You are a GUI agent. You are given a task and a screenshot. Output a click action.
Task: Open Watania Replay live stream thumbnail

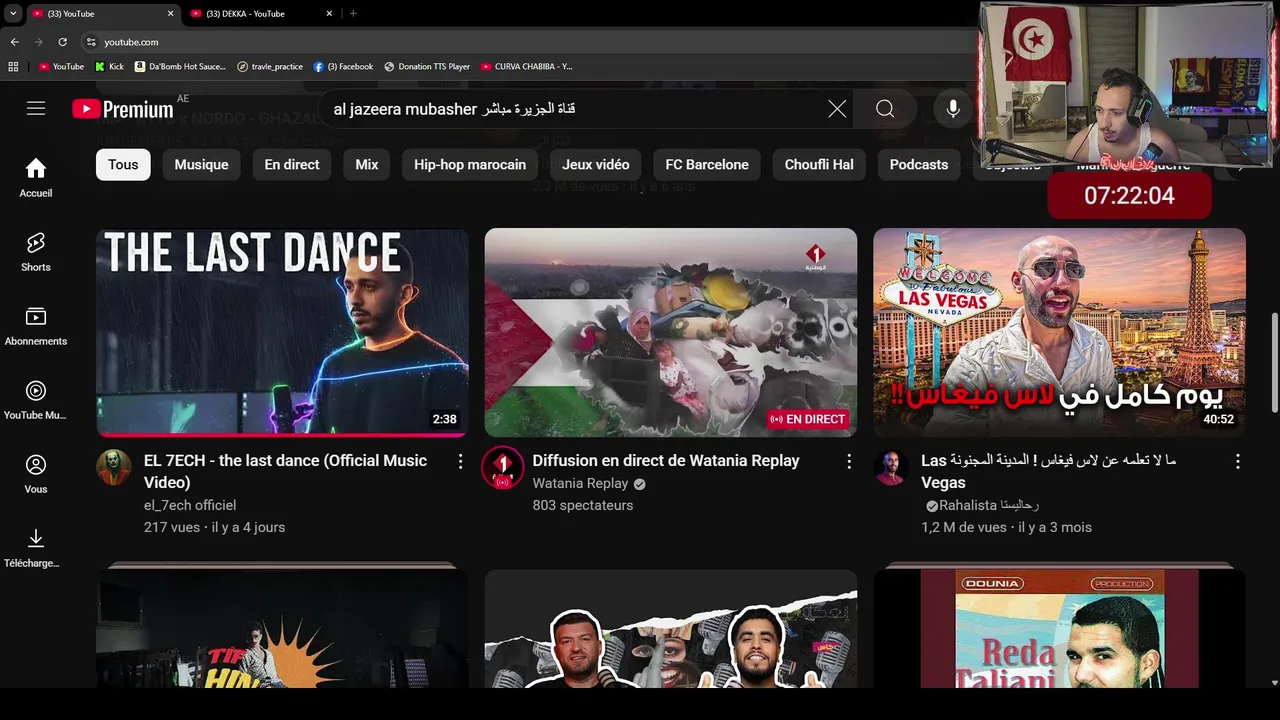[x=671, y=332]
